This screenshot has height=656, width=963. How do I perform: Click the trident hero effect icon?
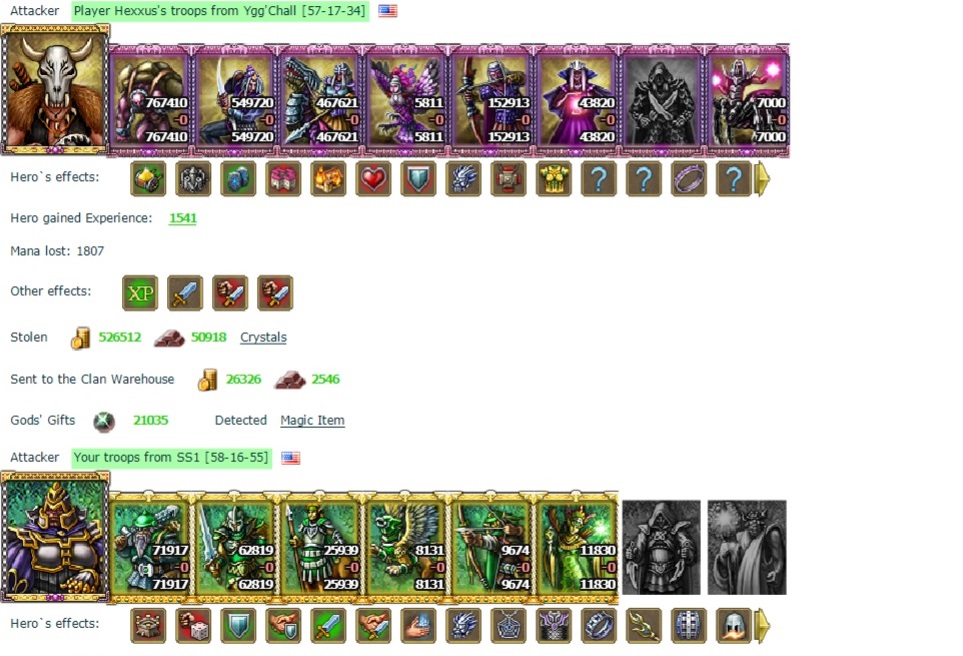pos(644,626)
